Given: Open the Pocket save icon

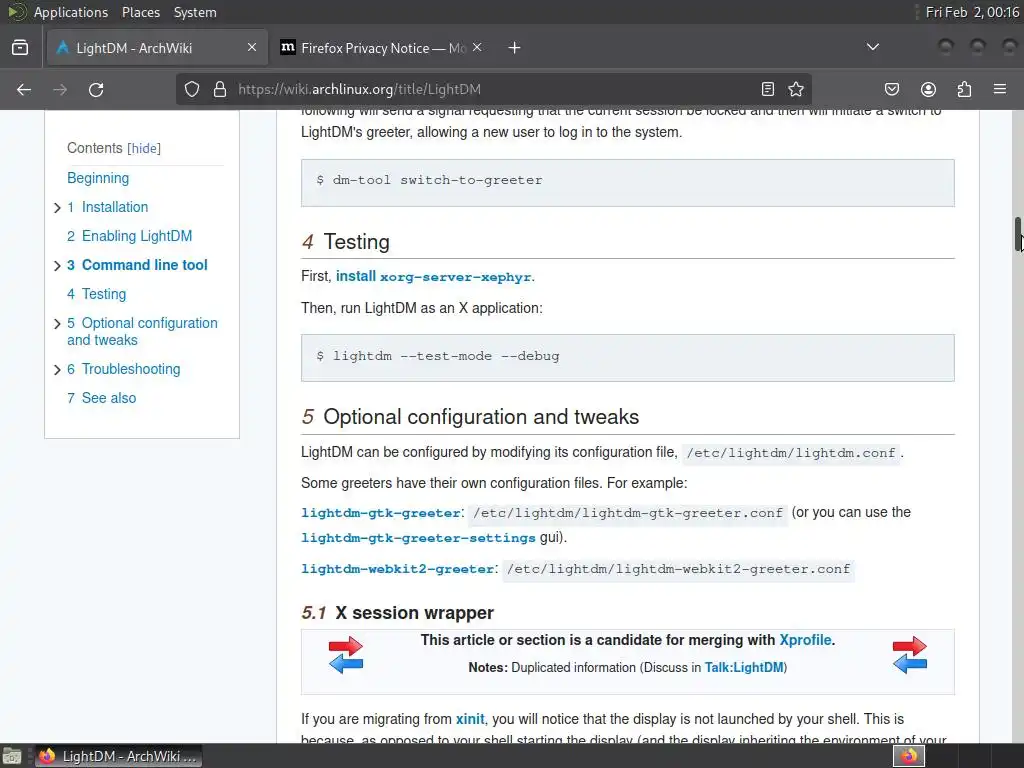Looking at the screenshot, I should (891, 89).
